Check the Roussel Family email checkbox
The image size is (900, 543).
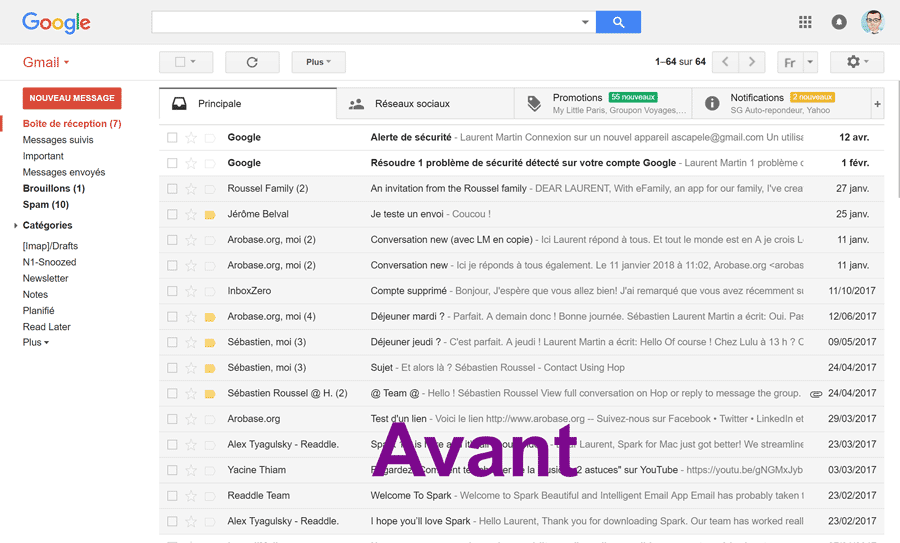tap(172, 189)
